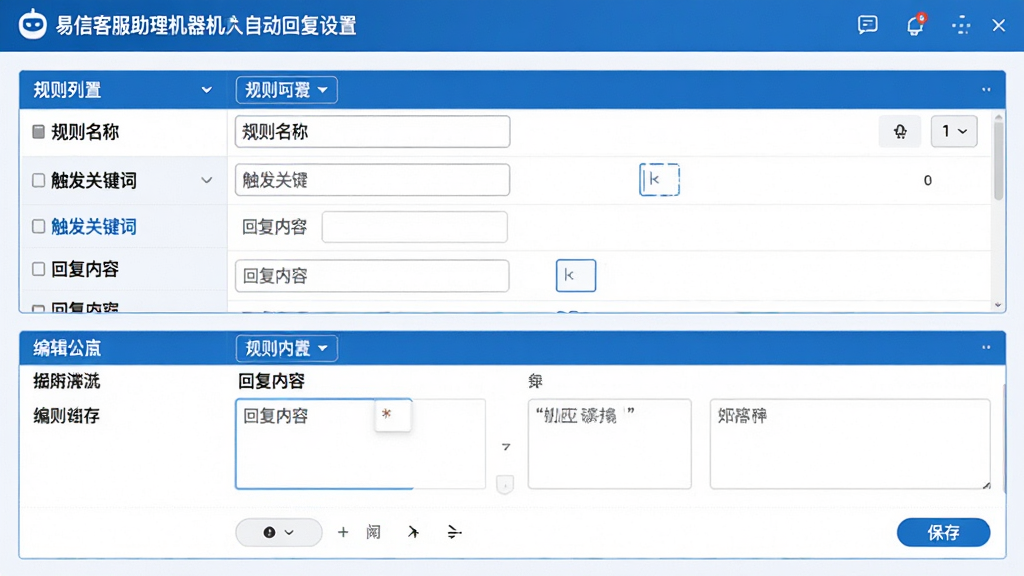1024x576 pixels.
Task: Open the number dropdown showing 1
Action: [953, 131]
